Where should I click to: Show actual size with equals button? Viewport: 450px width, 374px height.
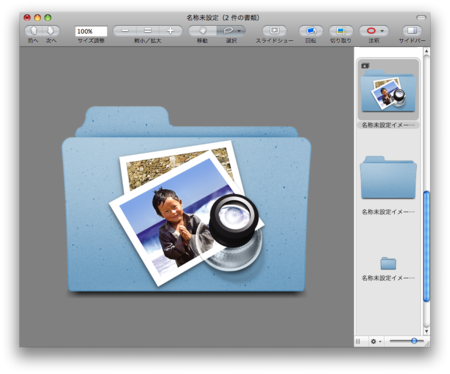coord(148,31)
